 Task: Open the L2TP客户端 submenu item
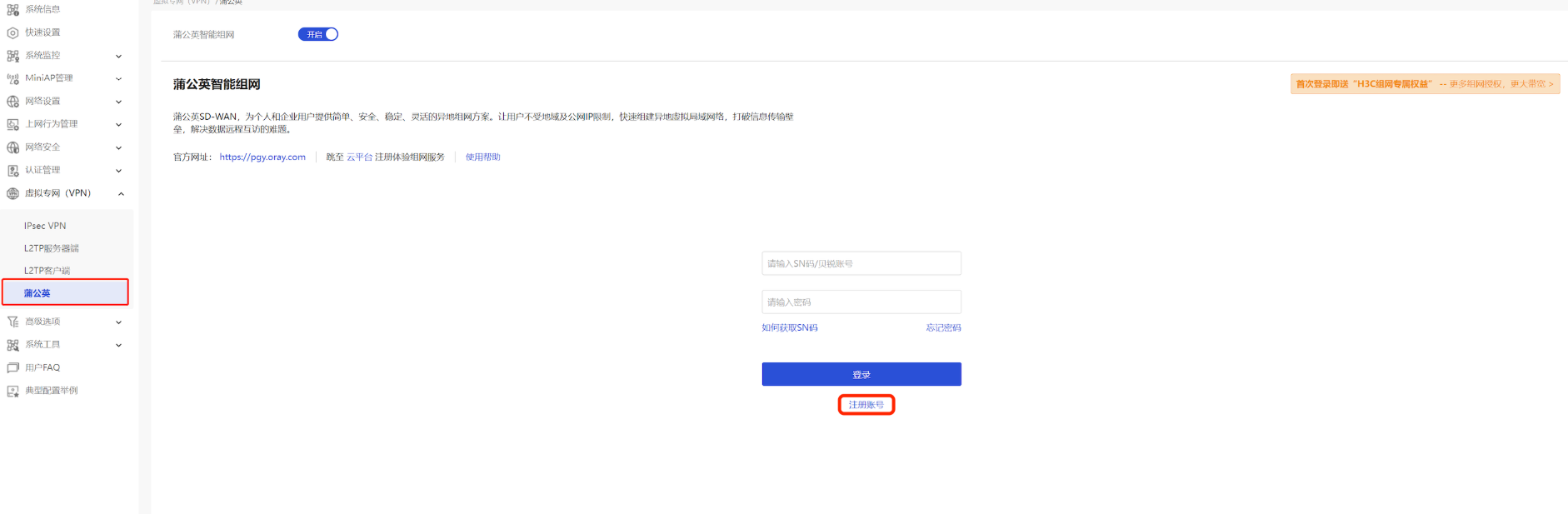click(x=47, y=271)
